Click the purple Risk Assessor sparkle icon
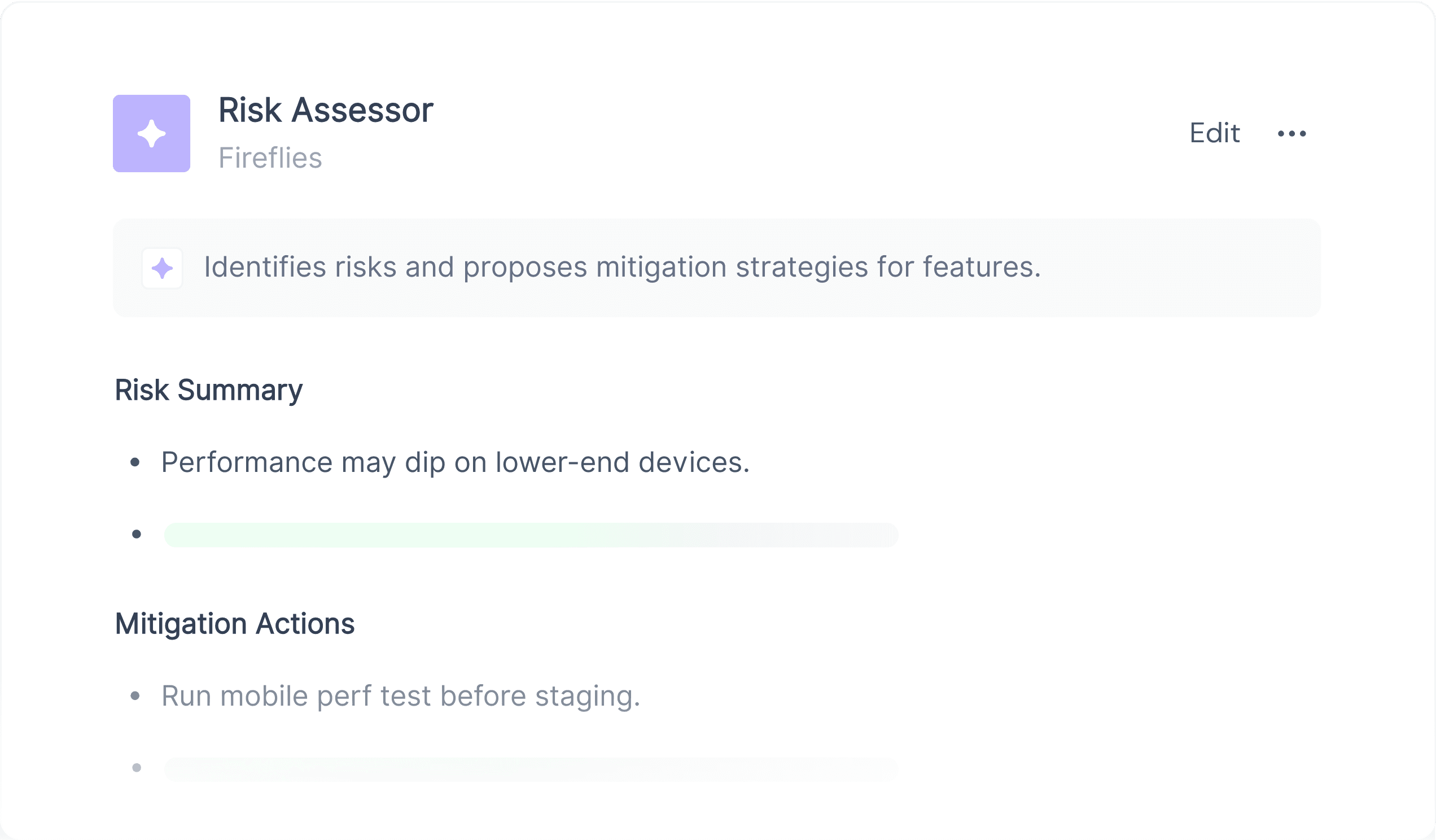This screenshot has height=840, width=1436. (152, 133)
